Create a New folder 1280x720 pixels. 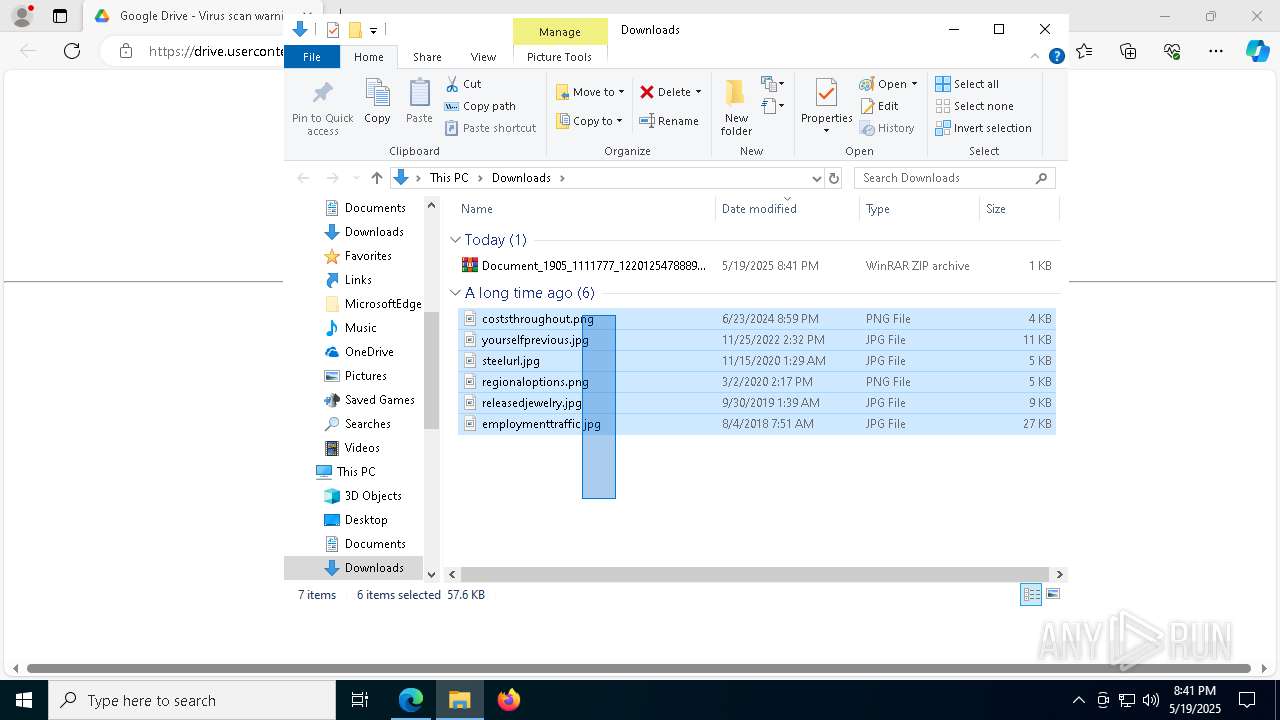tap(736, 107)
